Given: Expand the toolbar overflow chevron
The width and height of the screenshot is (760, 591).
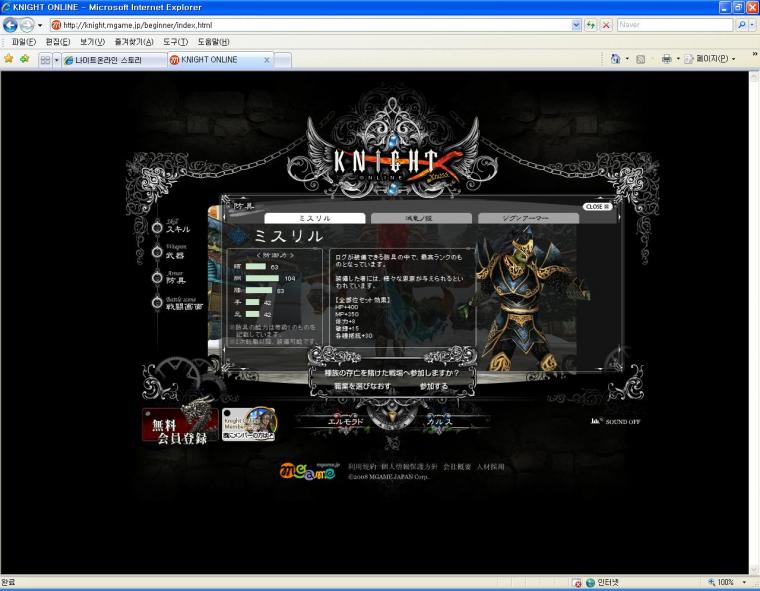Looking at the screenshot, I should point(754,54).
